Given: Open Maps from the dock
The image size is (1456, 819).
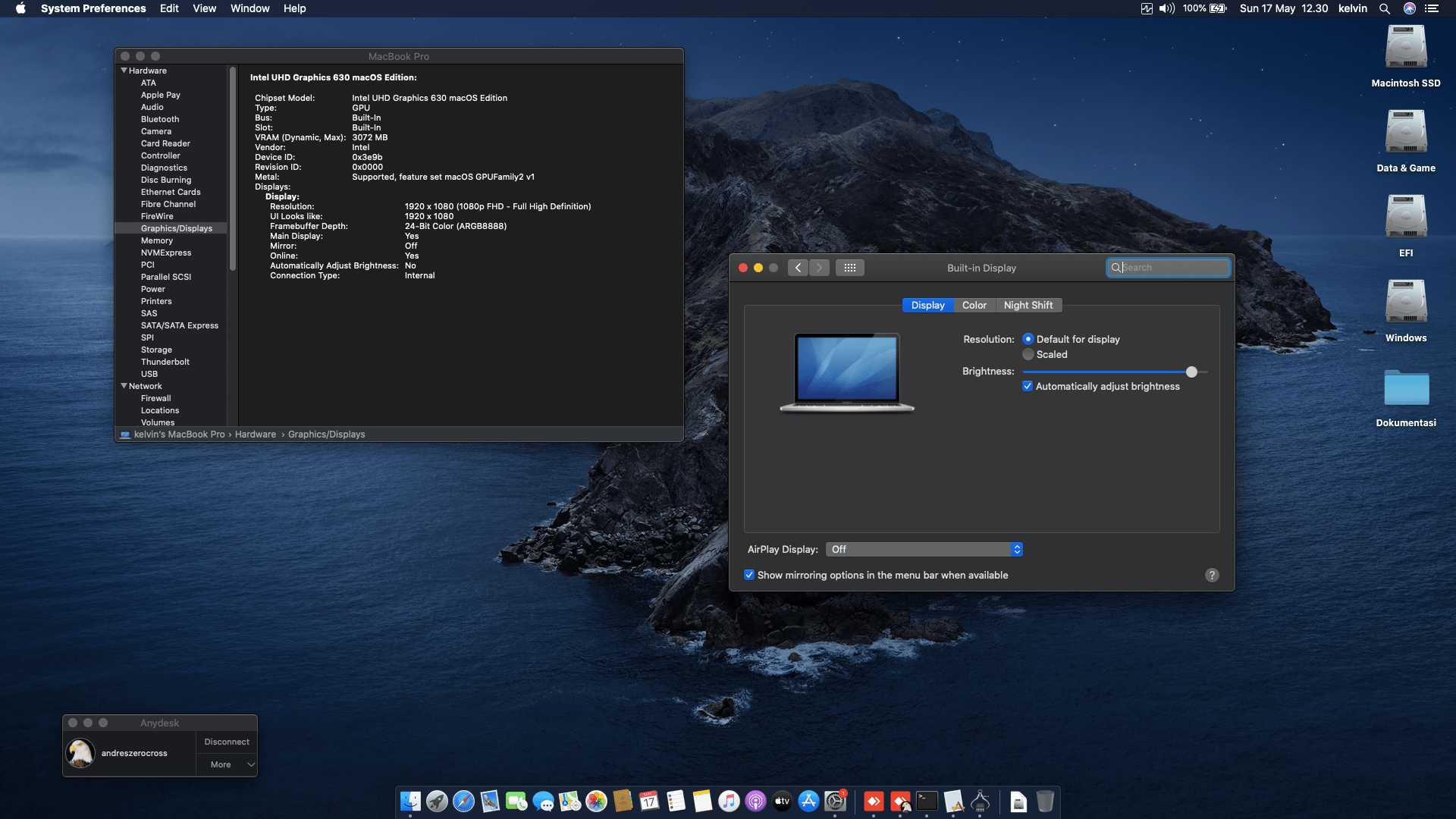Looking at the screenshot, I should point(570,802).
